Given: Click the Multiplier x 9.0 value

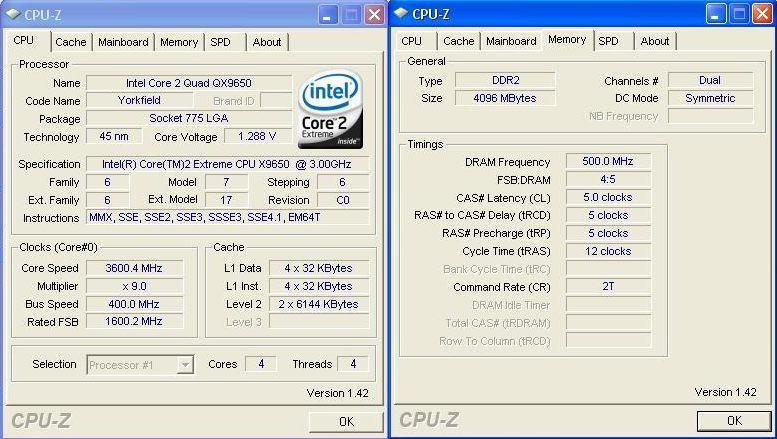Looking at the screenshot, I should click(134, 286).
